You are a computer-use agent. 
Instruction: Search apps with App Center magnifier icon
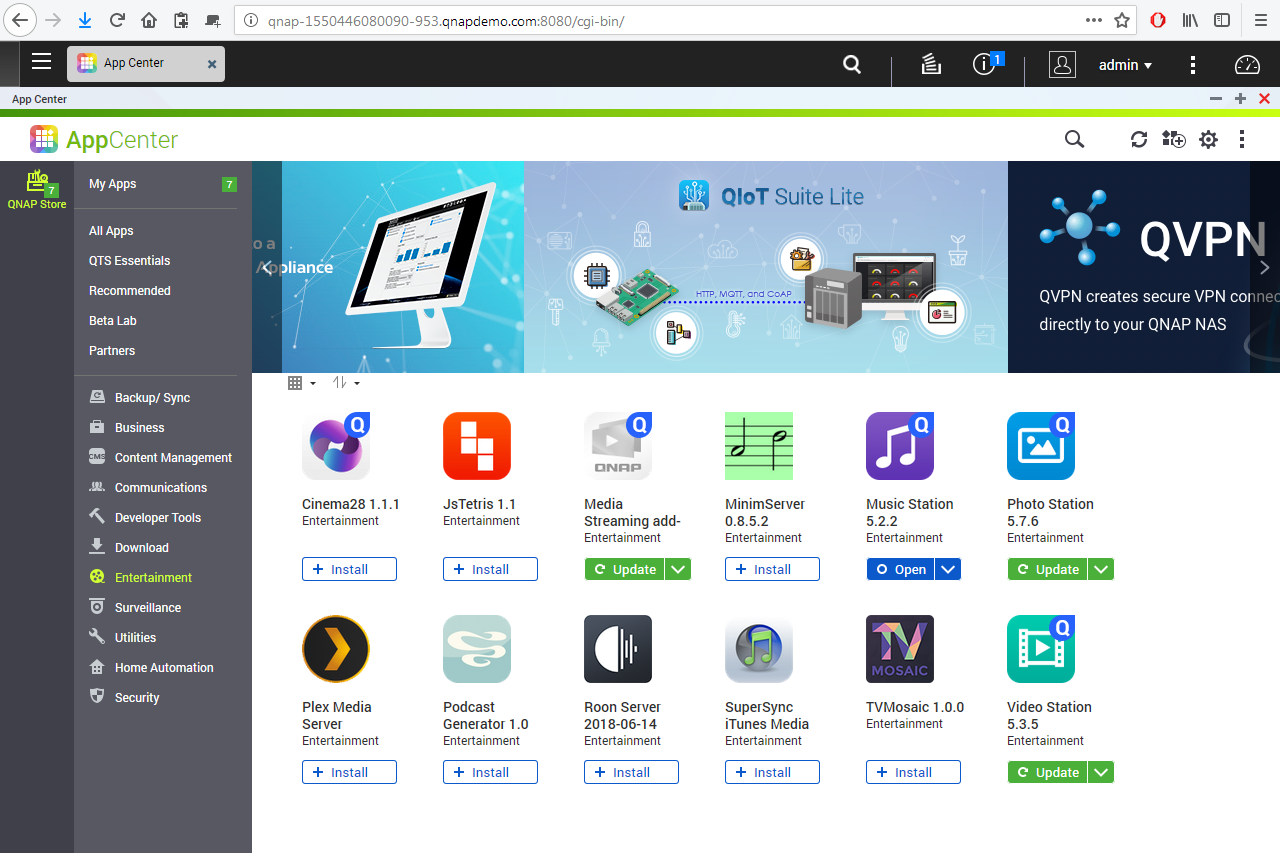click(1074, 139)
